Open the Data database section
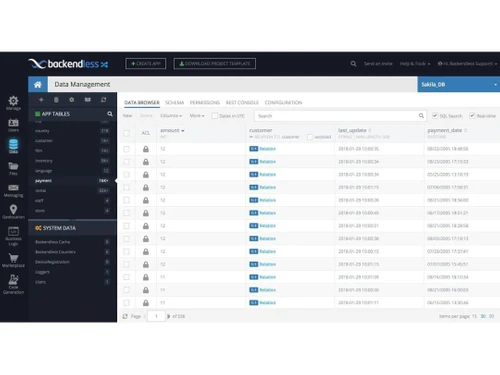The image size is (500, 375). (x=13, y=146)
